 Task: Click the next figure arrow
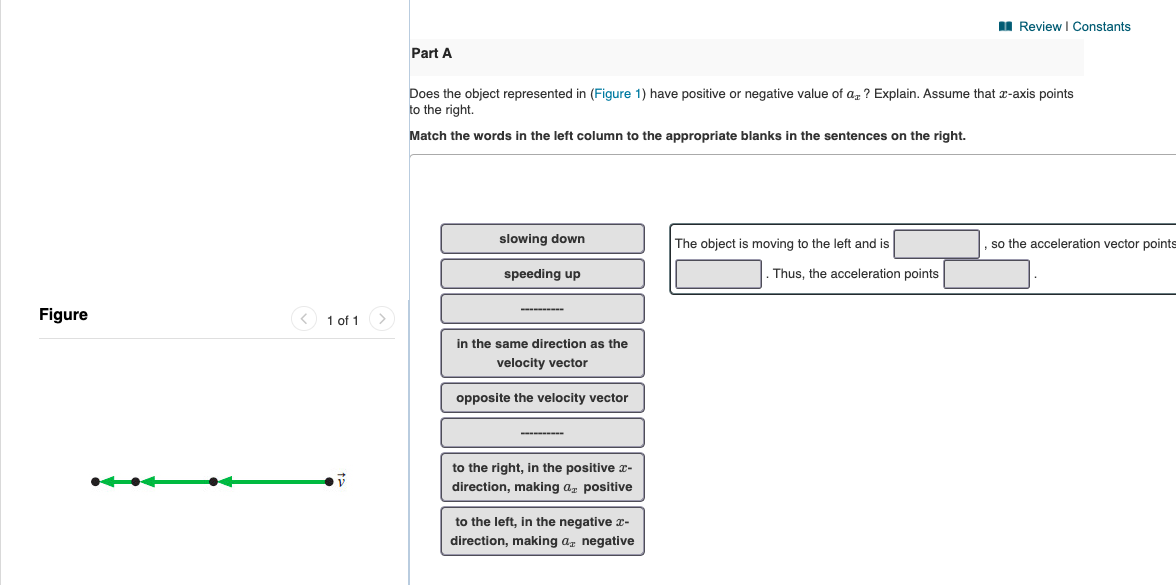(382, 318)
